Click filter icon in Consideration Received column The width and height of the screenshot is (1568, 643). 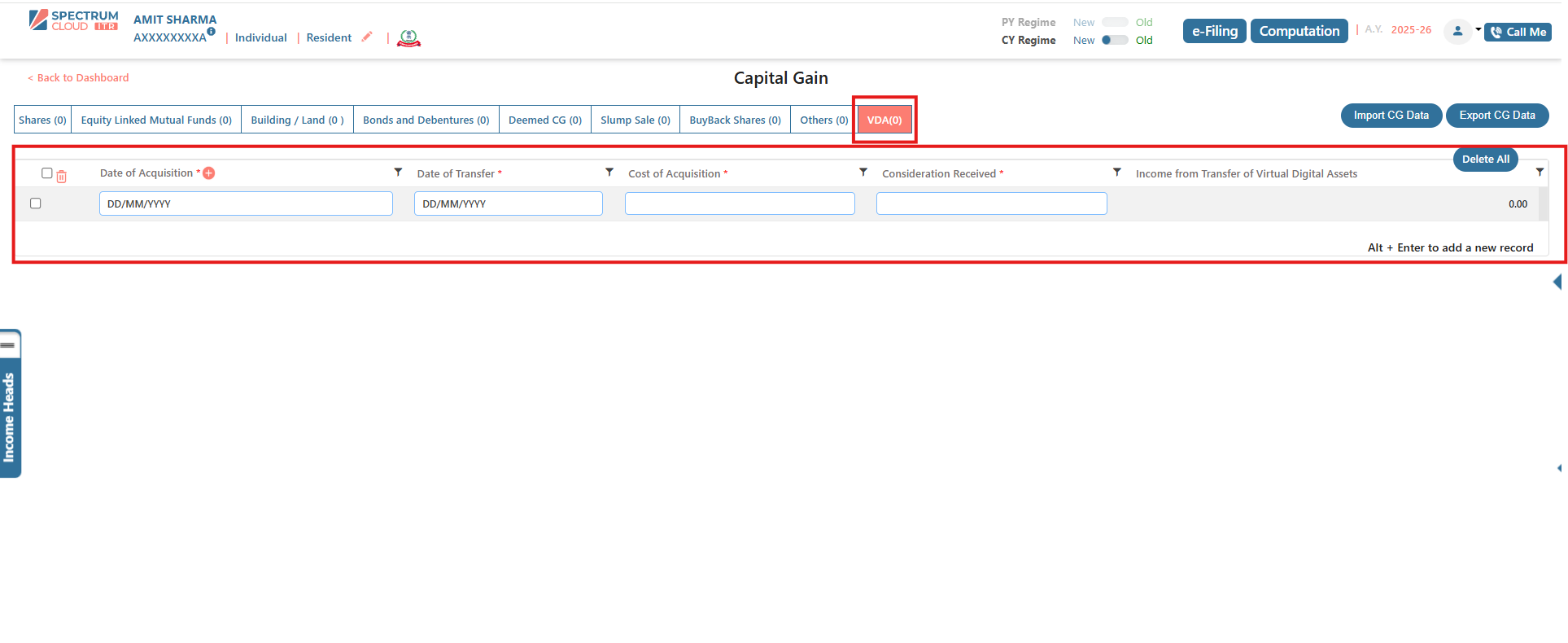point(1117,173)
